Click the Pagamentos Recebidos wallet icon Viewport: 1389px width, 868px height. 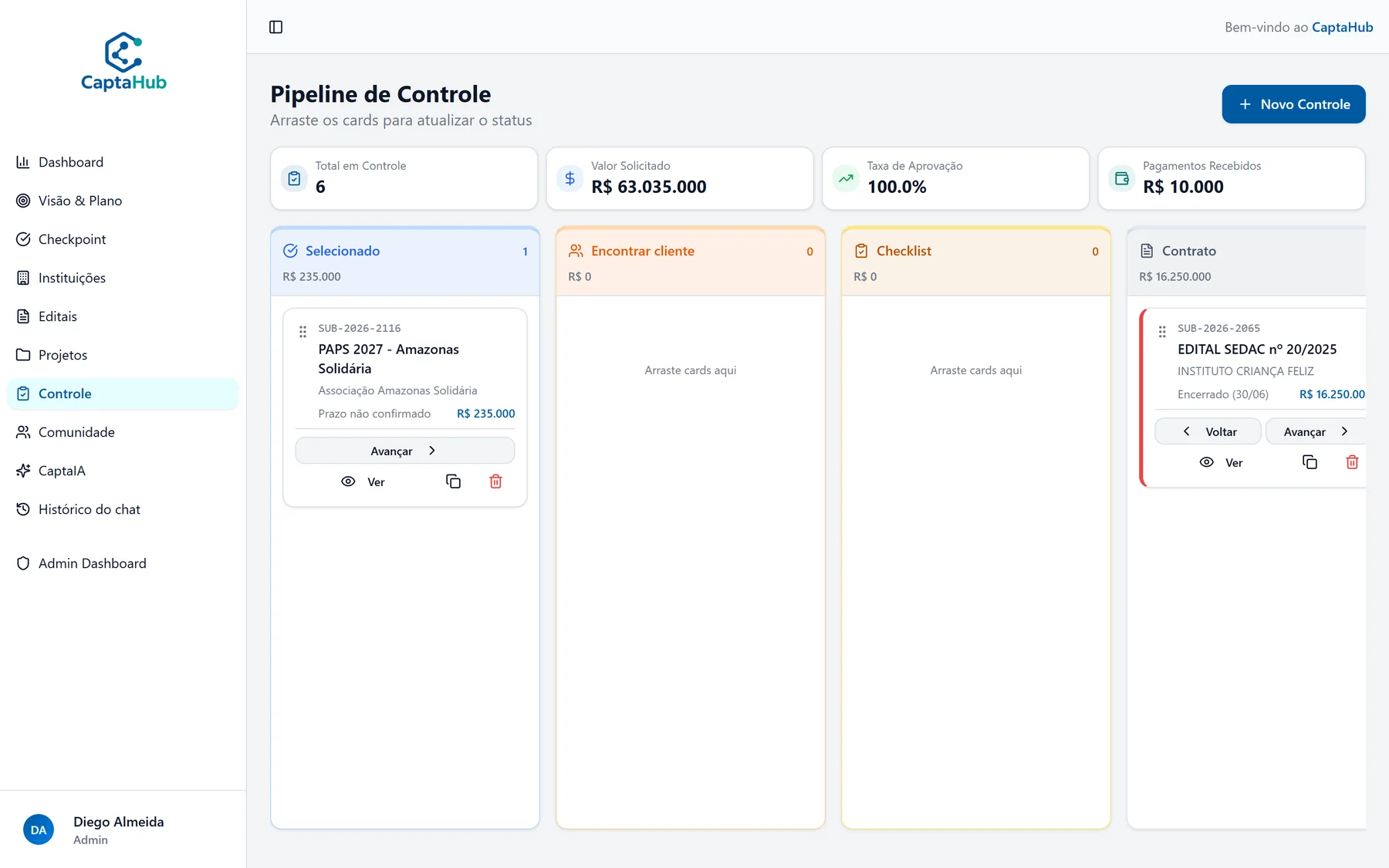(x=1121, y=178)
